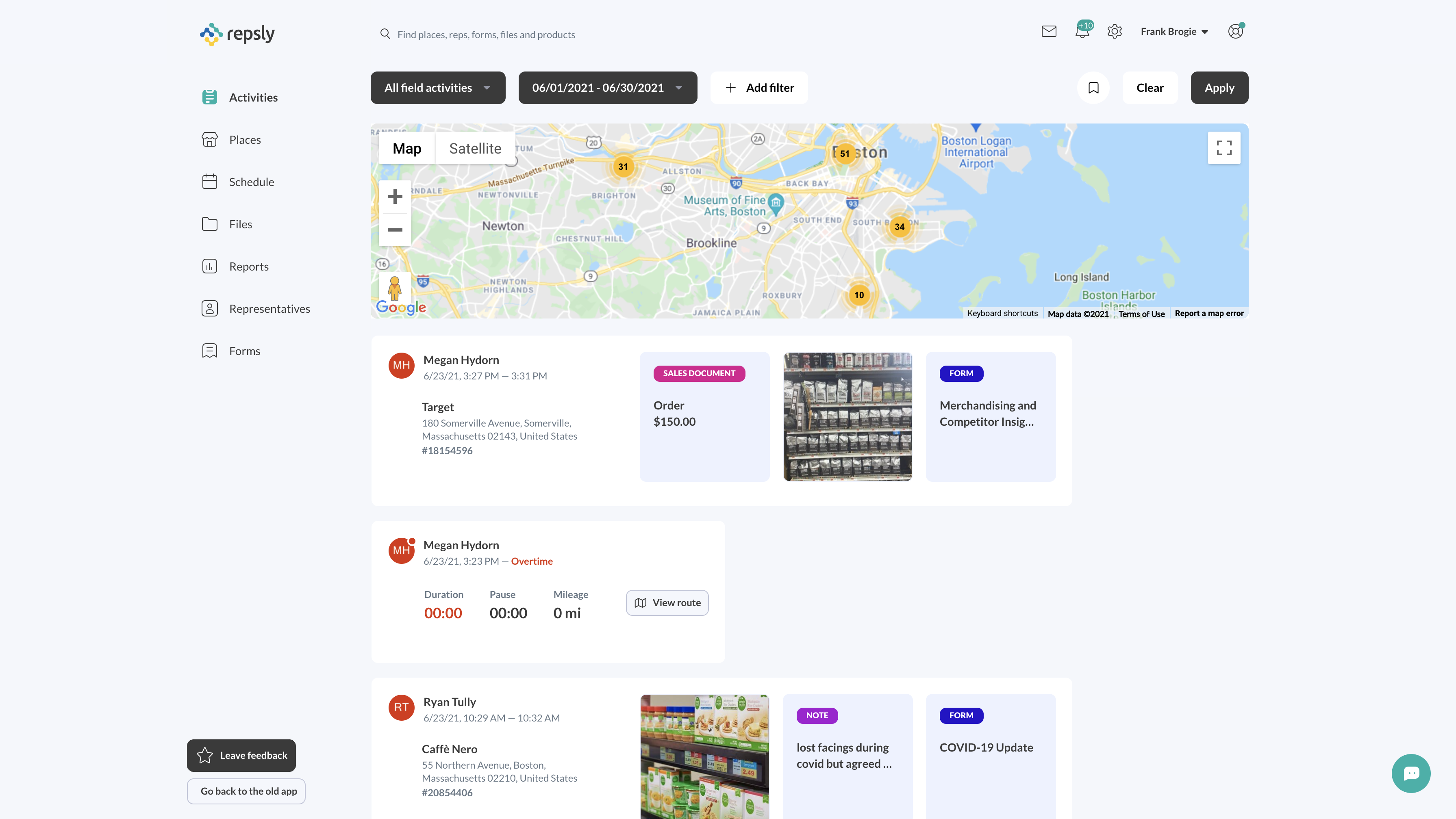Go to Reports in the sidebar
The height and width of the screenshot is (819, 1456).
(x=248, y=266)
